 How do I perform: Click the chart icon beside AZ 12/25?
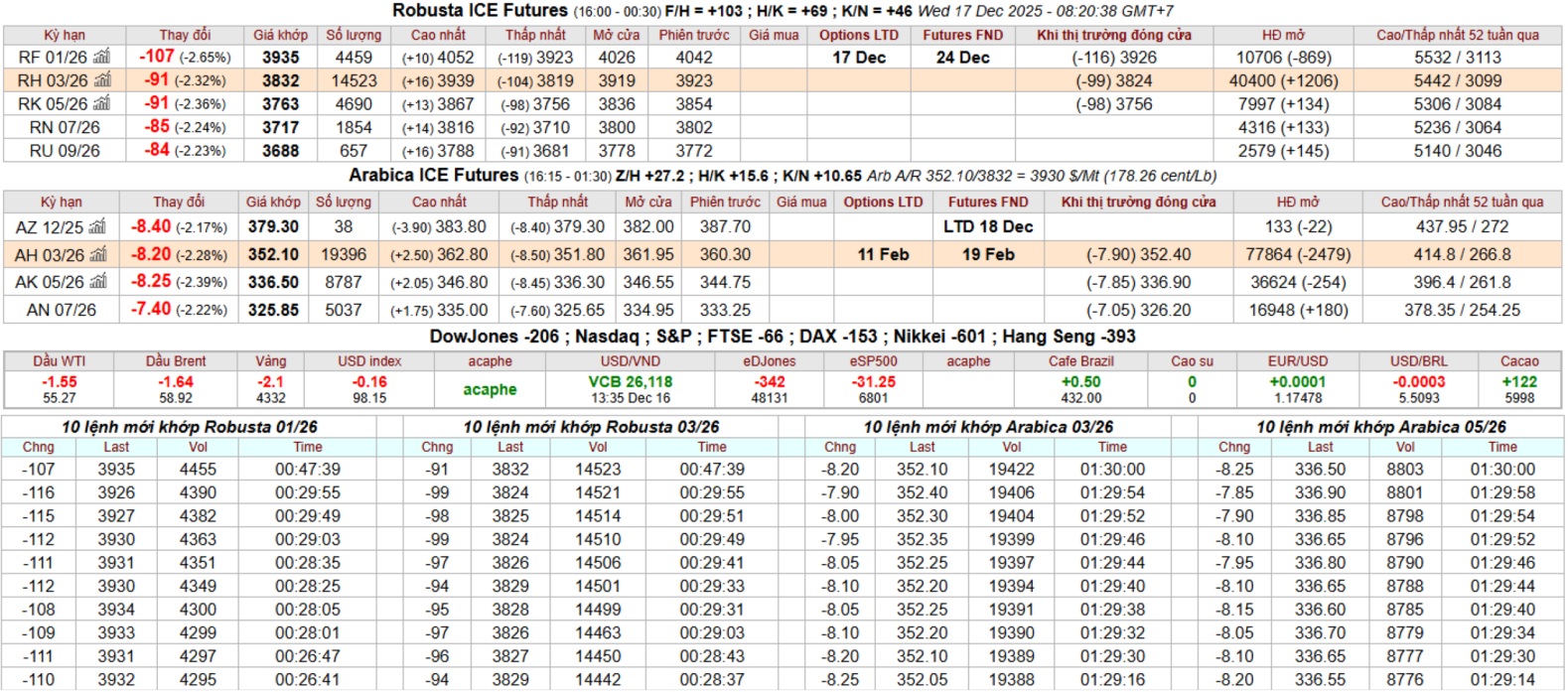[97, 227]
